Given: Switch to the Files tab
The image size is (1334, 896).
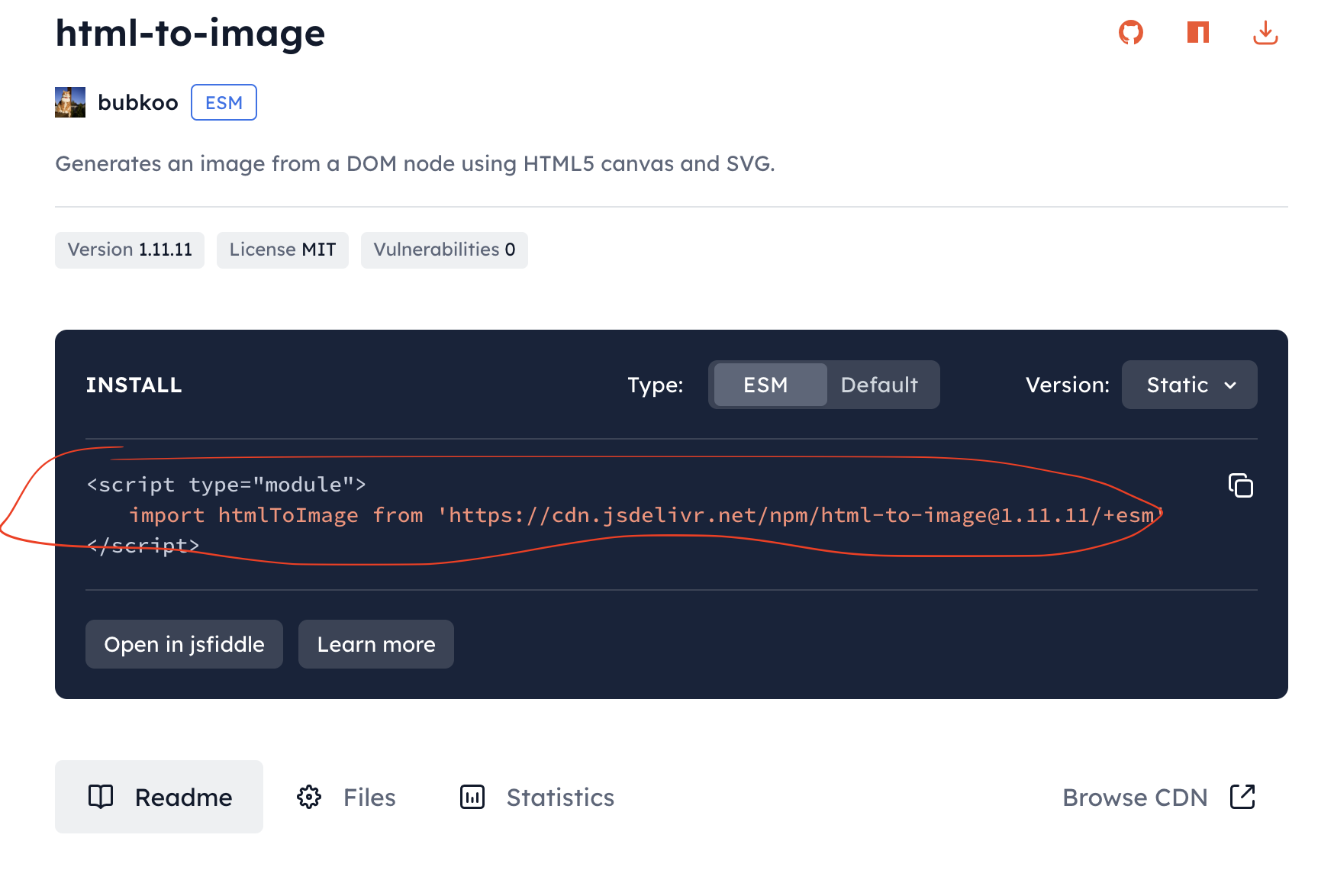Looking at the screenshot, I should point(369,798).
